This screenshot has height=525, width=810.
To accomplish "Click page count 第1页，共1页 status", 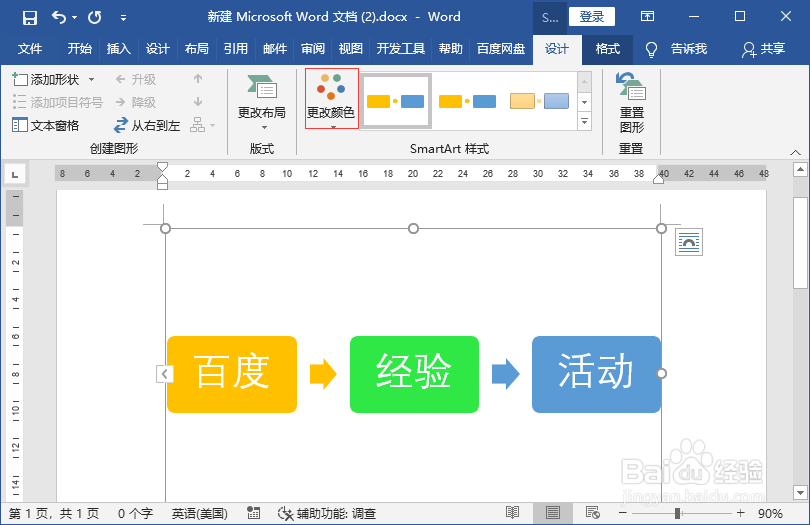I will point(54,513).
